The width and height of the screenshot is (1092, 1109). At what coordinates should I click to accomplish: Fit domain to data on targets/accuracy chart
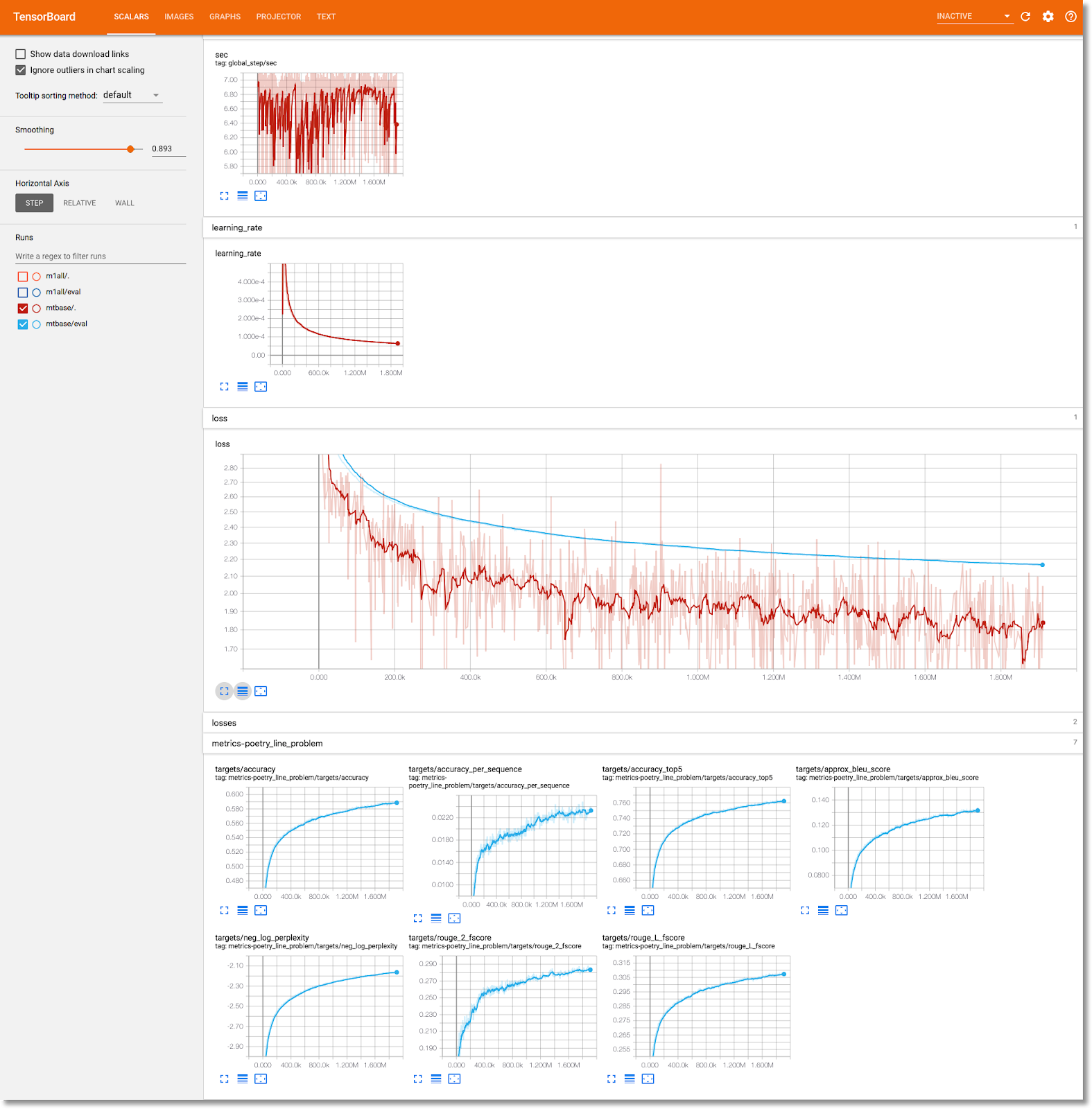tap(261, 910)
